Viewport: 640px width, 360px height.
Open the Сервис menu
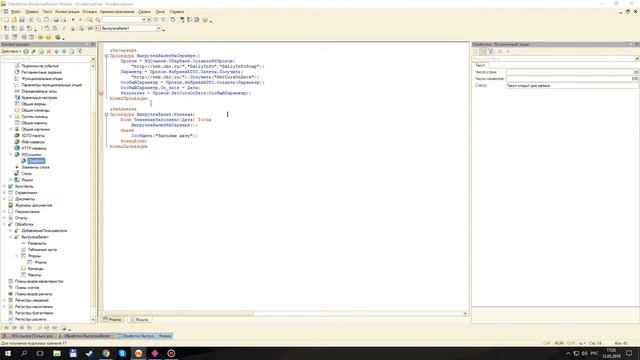click(144, 12)
